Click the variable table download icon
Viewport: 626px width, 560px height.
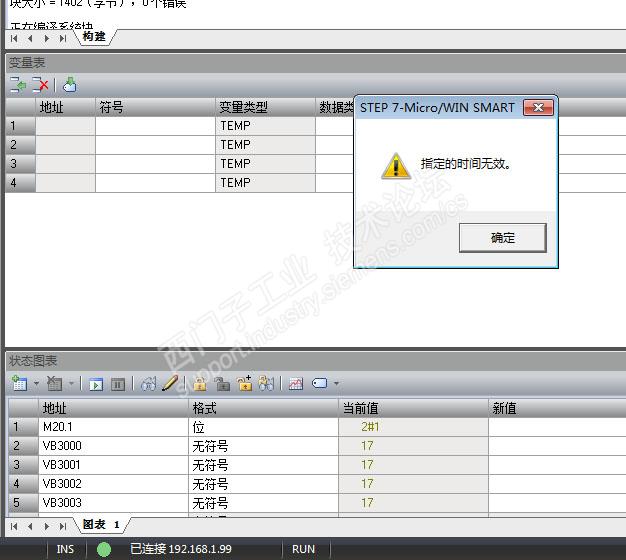tap(70, 85)
